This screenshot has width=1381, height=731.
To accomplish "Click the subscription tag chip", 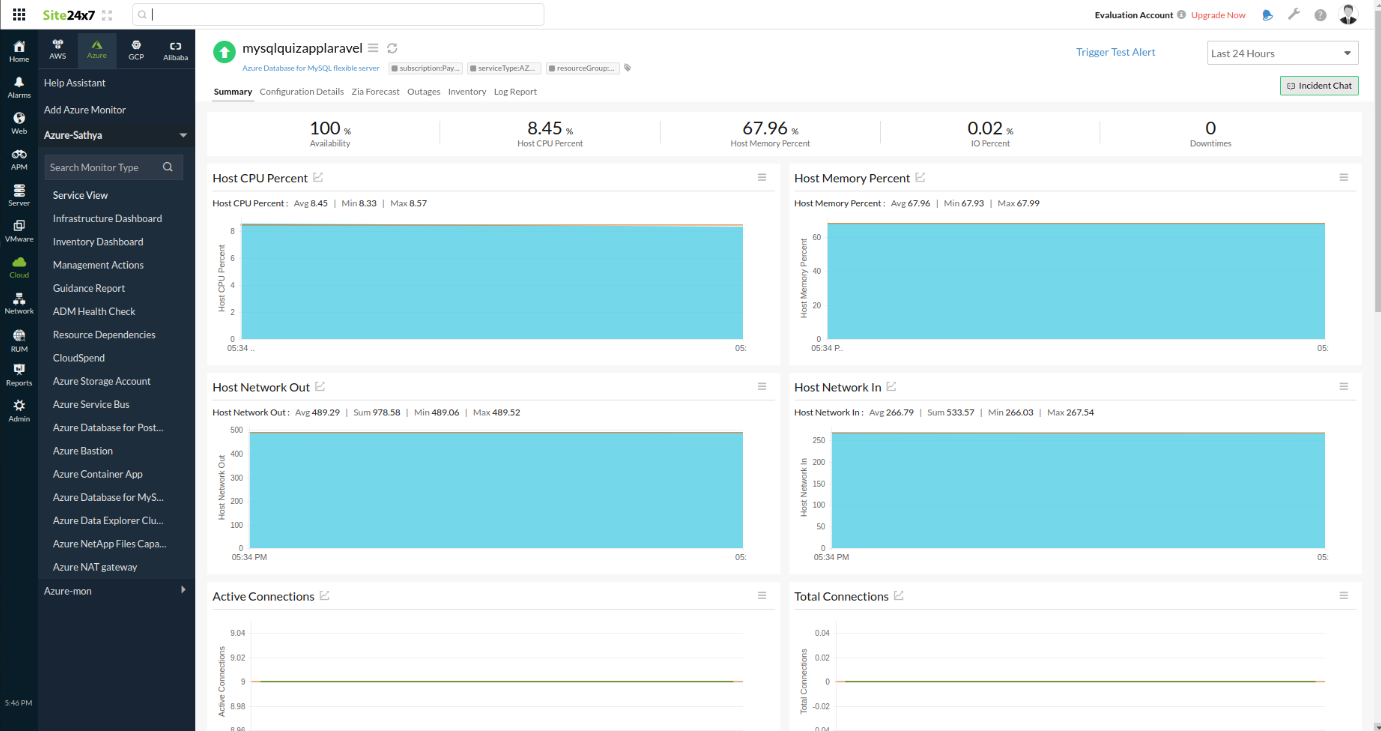I will click(425, 69).
